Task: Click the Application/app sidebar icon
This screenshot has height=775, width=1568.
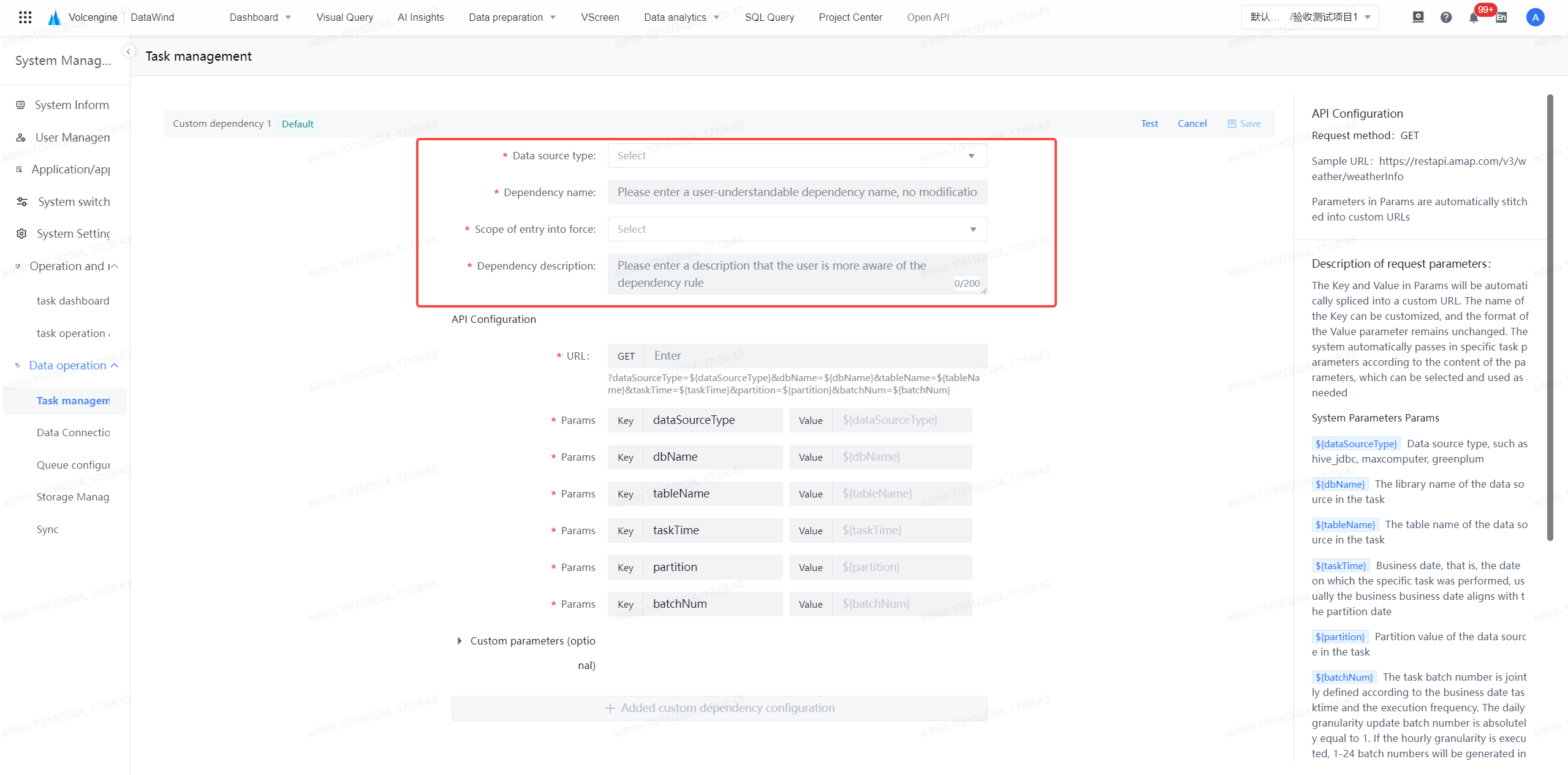Action: [x=19, y=169]
